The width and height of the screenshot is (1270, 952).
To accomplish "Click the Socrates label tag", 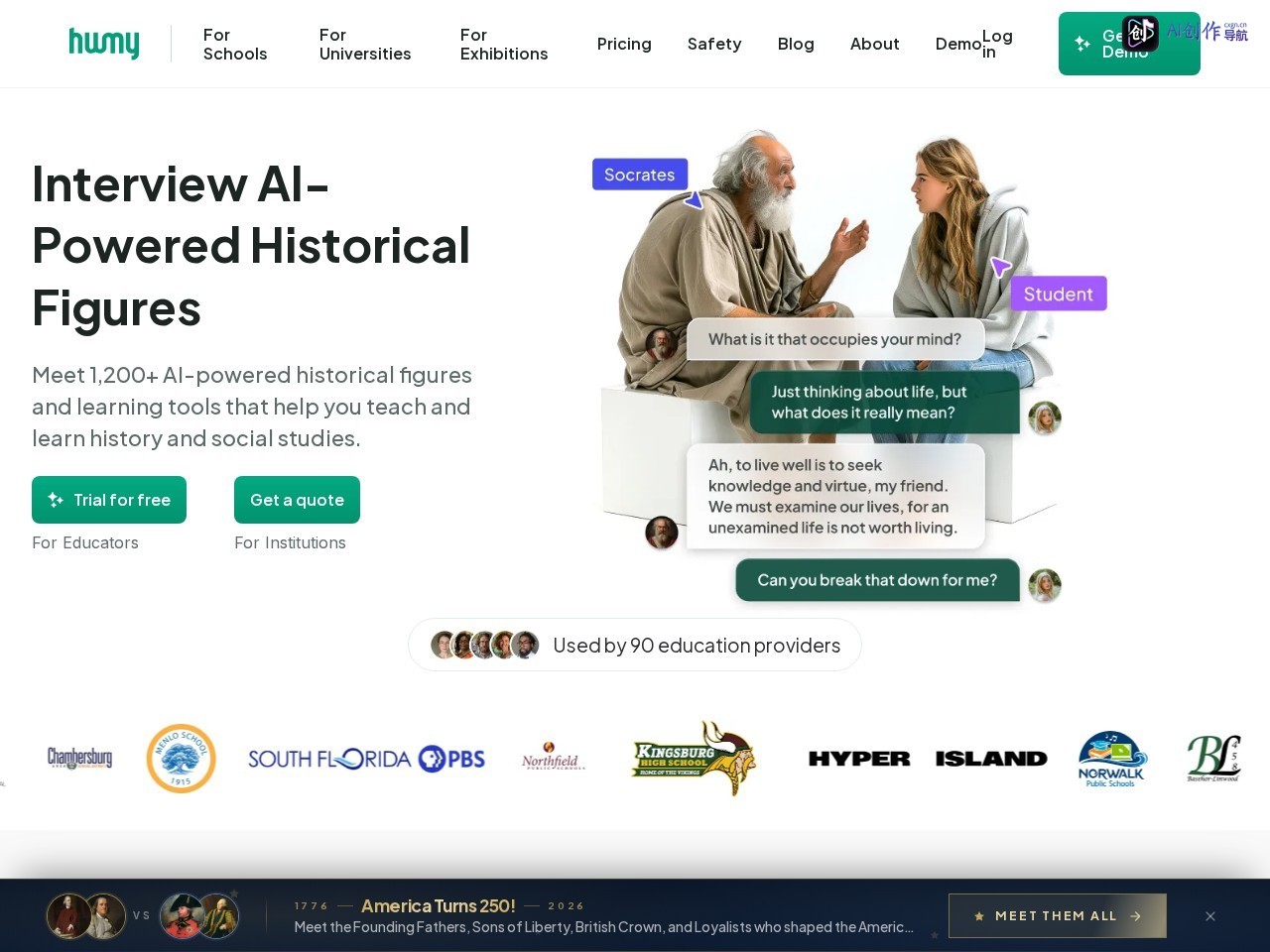I will 640,175.
